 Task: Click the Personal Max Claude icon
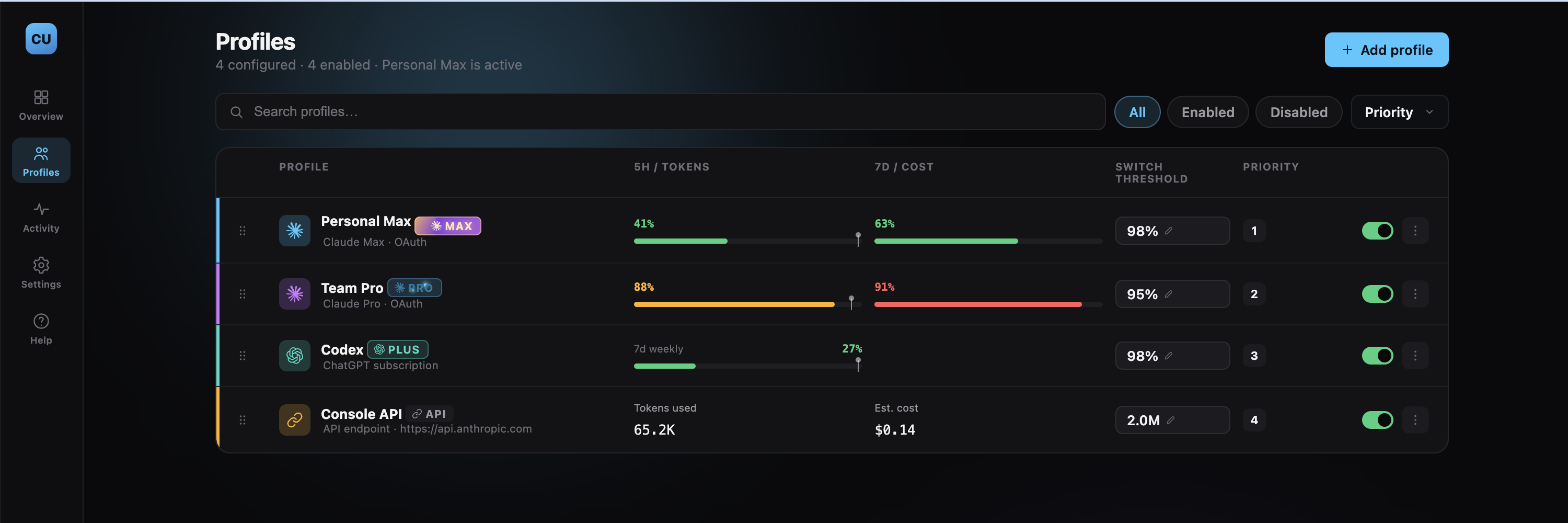point(295,231)
